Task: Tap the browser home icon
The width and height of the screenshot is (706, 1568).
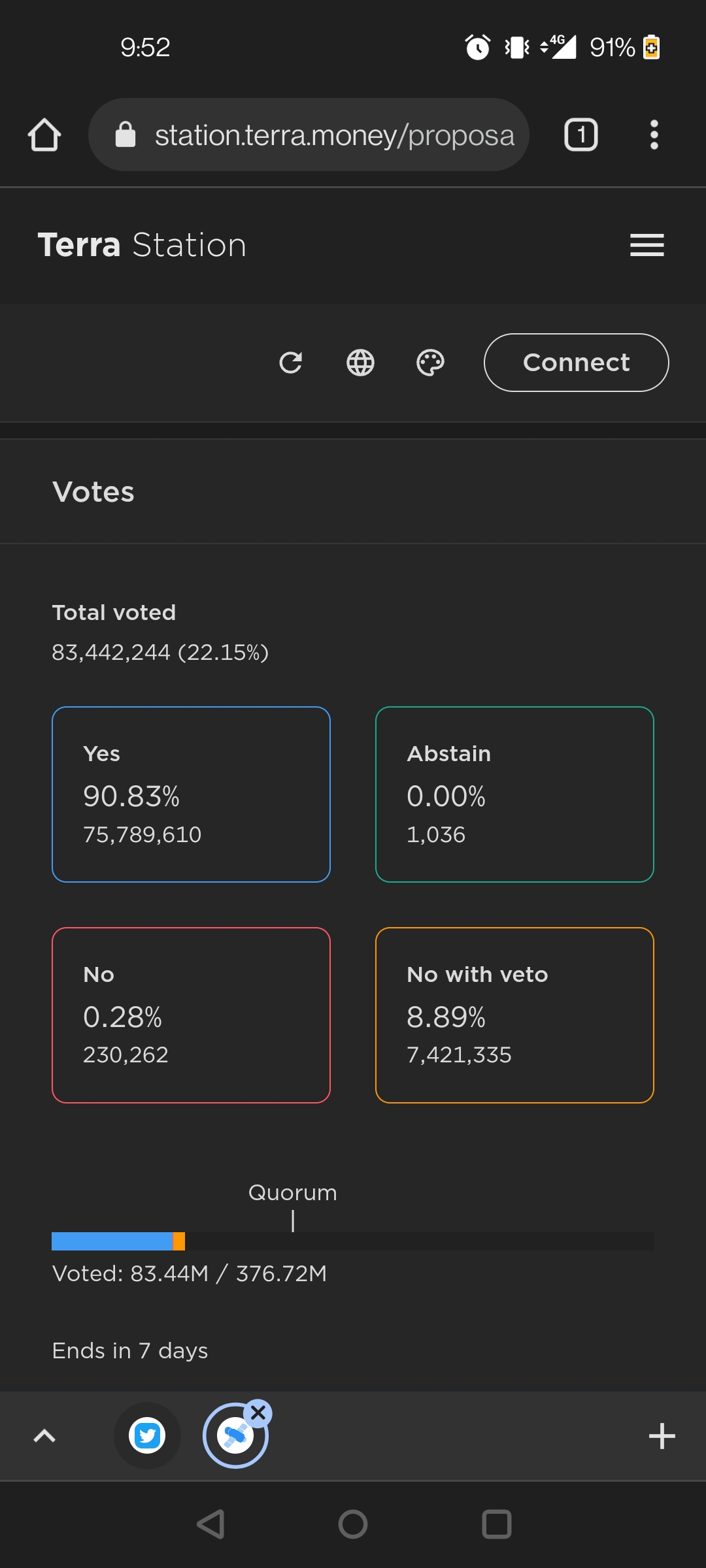Action: click(43, 135)
